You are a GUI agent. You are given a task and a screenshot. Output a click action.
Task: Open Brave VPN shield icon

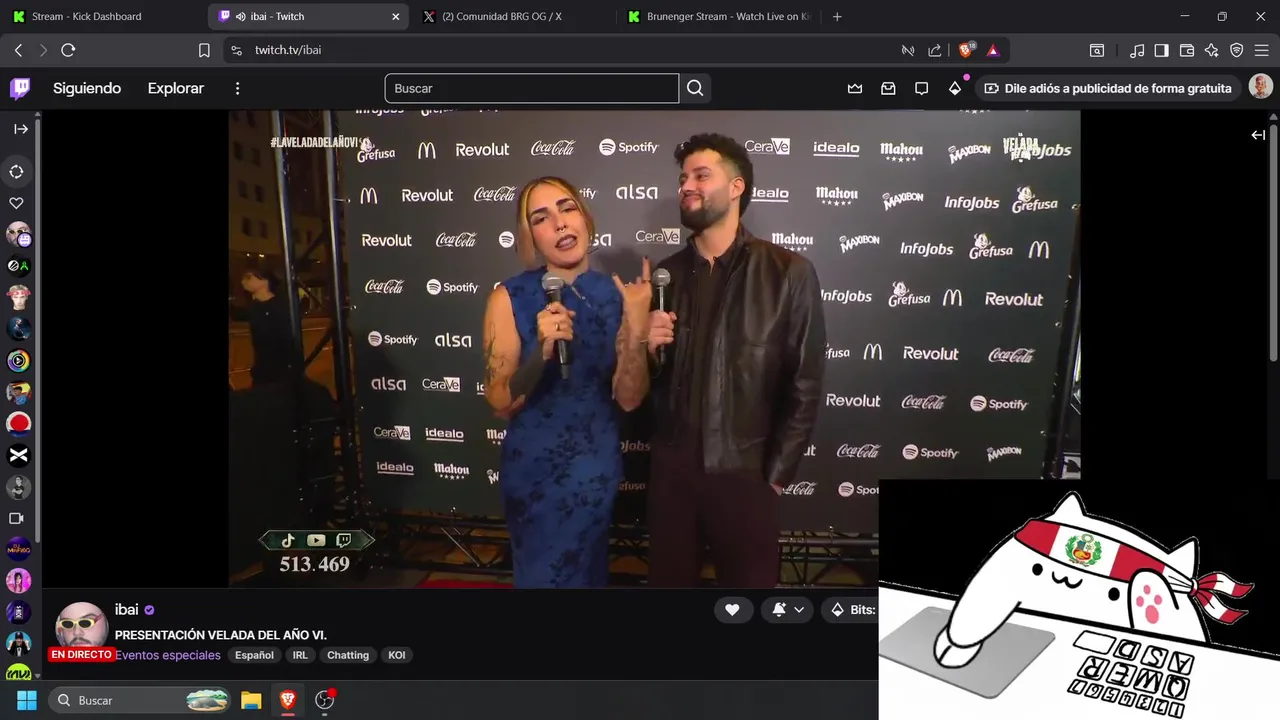[1236, 50]
